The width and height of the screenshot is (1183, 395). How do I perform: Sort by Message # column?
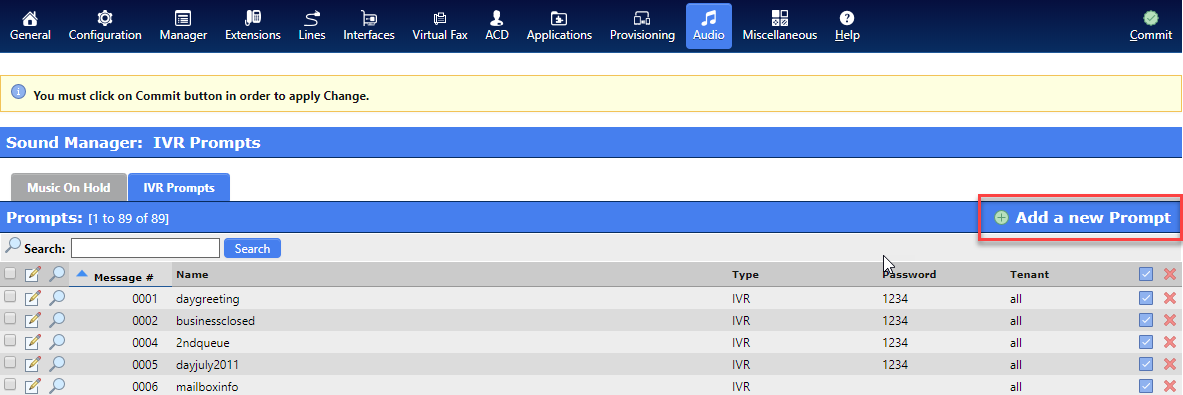pyautogui.click(x=124, y=277)
